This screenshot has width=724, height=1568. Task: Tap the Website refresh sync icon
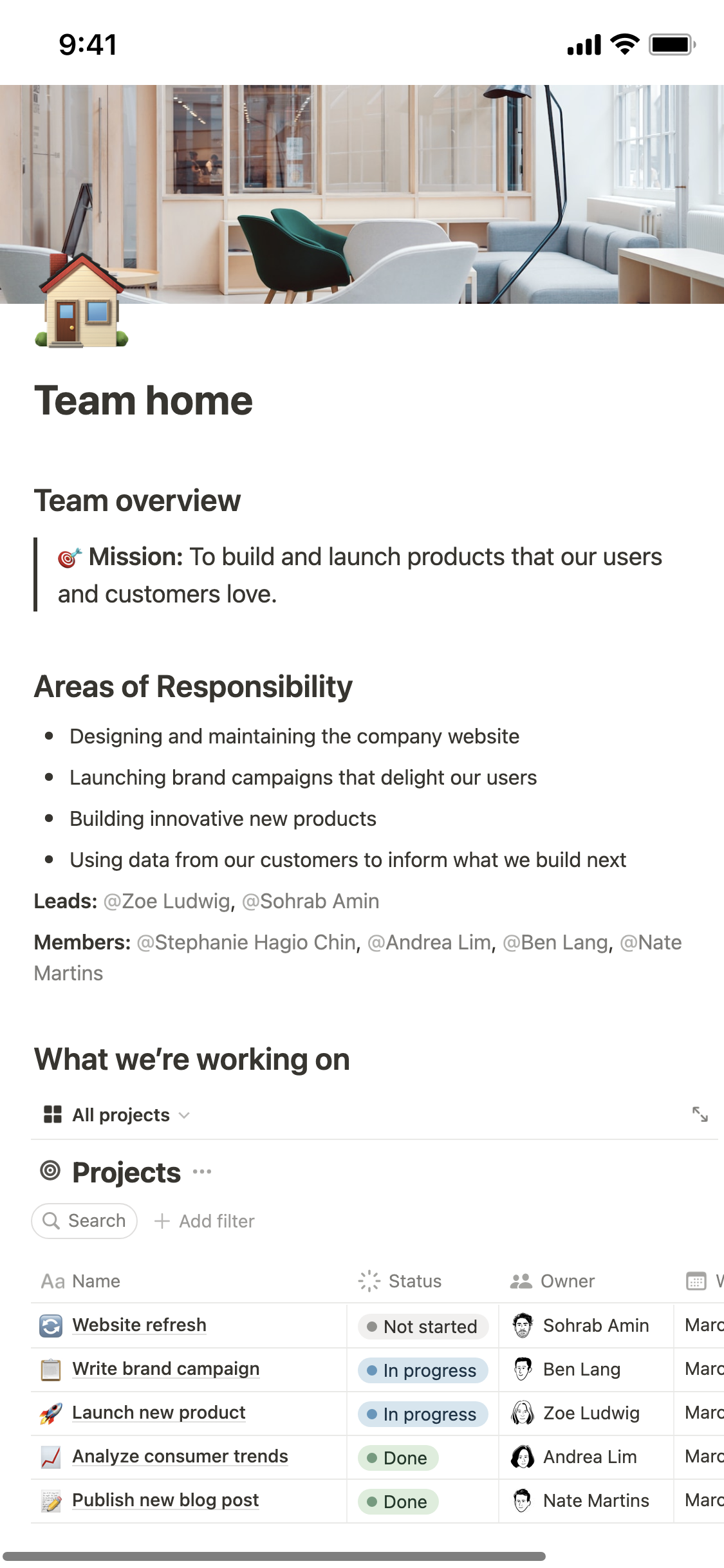51,1326
